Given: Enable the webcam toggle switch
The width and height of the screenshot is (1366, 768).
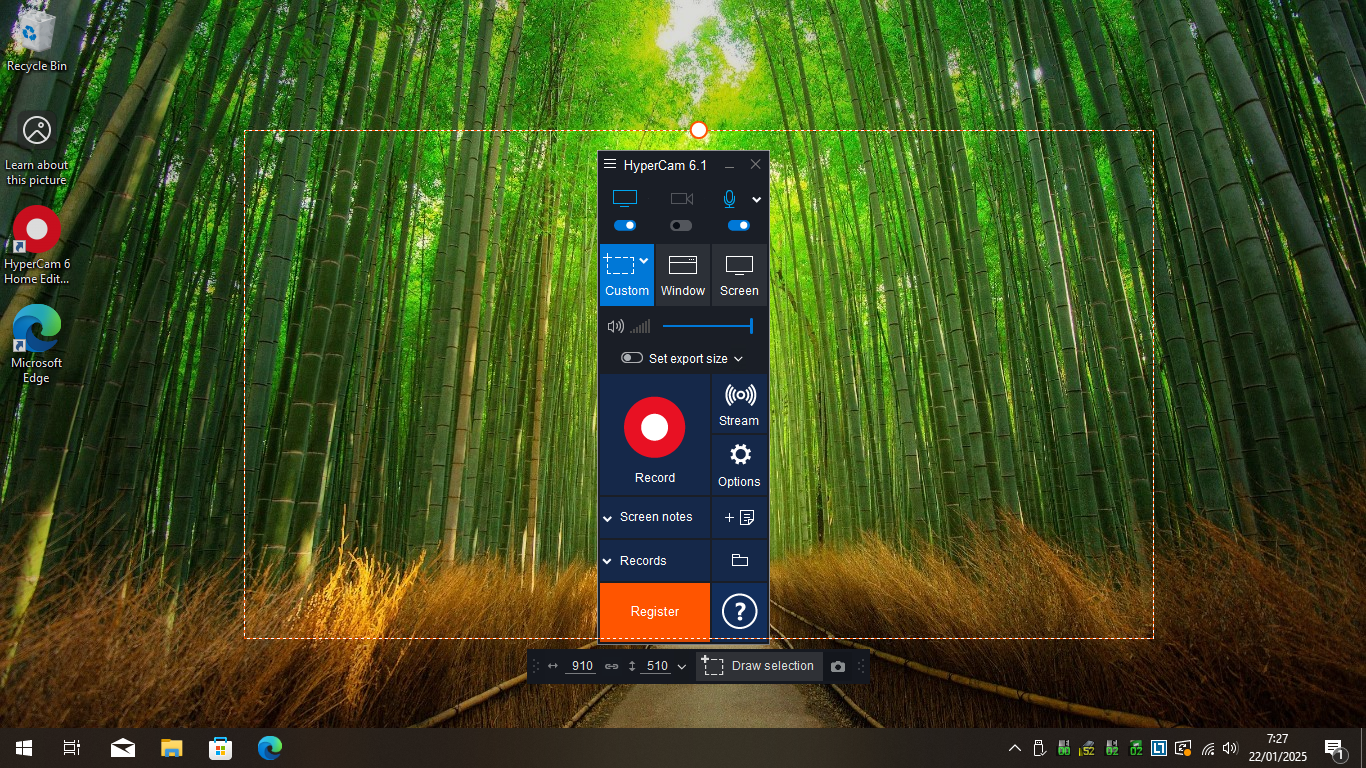Looking at the screenshot, I should coord(681,225).
